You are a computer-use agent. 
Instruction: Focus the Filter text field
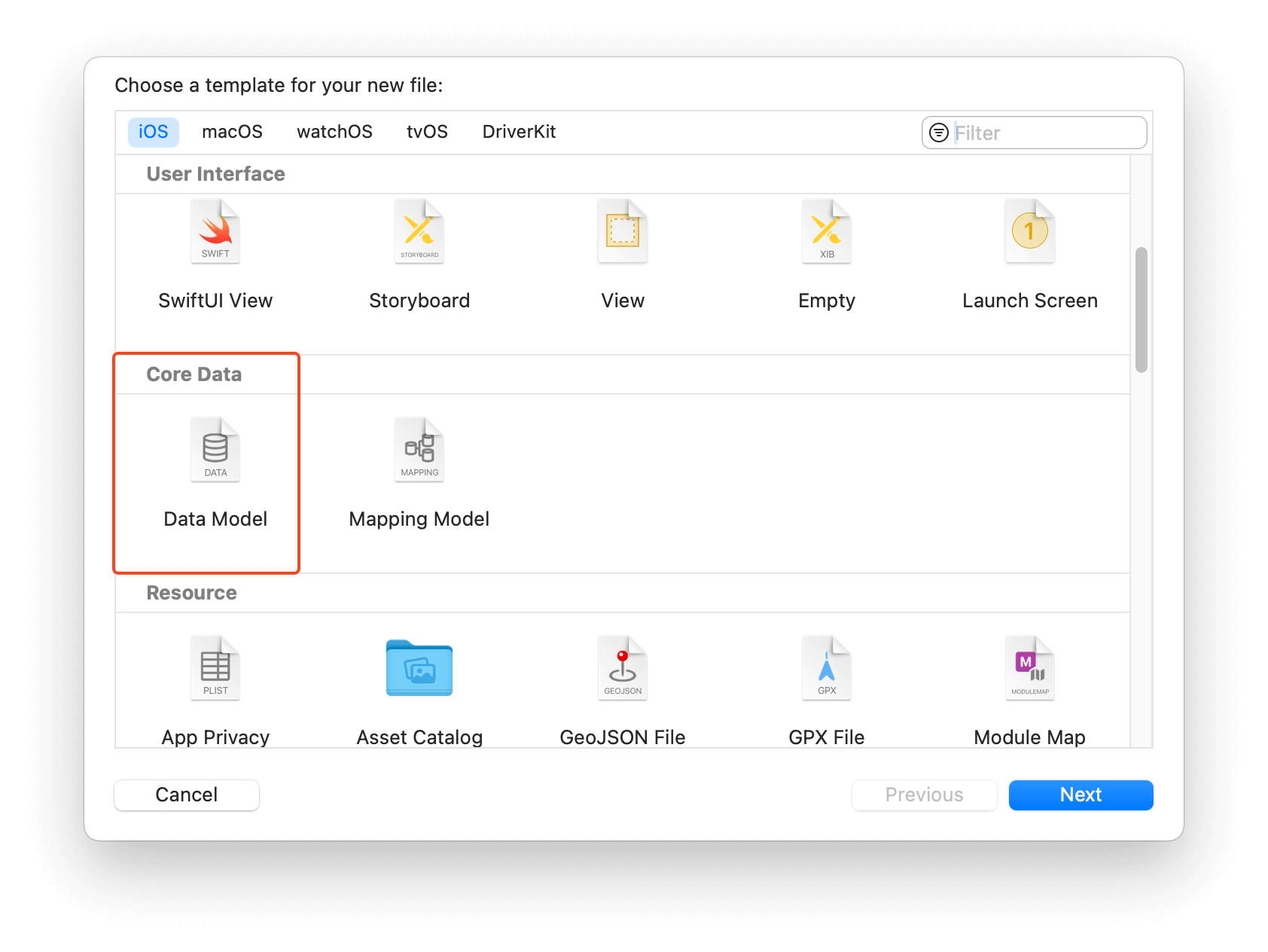pyautogui.click(x=1035, y=133)
